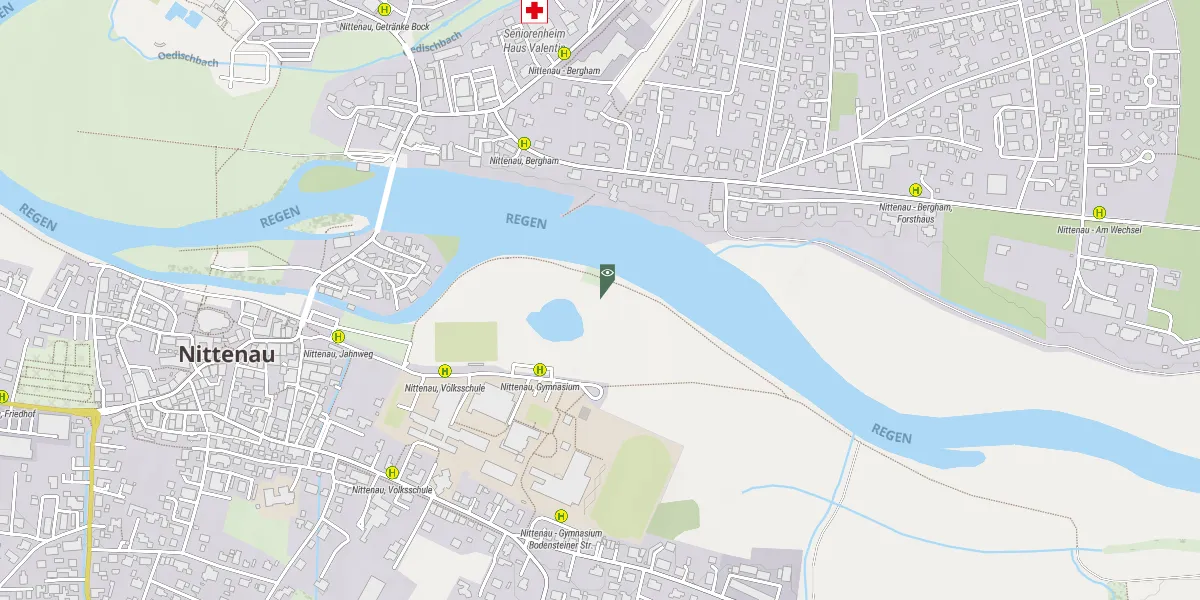Select the Gymnasium Bodensteiner Str. stop icon
This screenshot has width=1200, height=600.
(561, 516)
